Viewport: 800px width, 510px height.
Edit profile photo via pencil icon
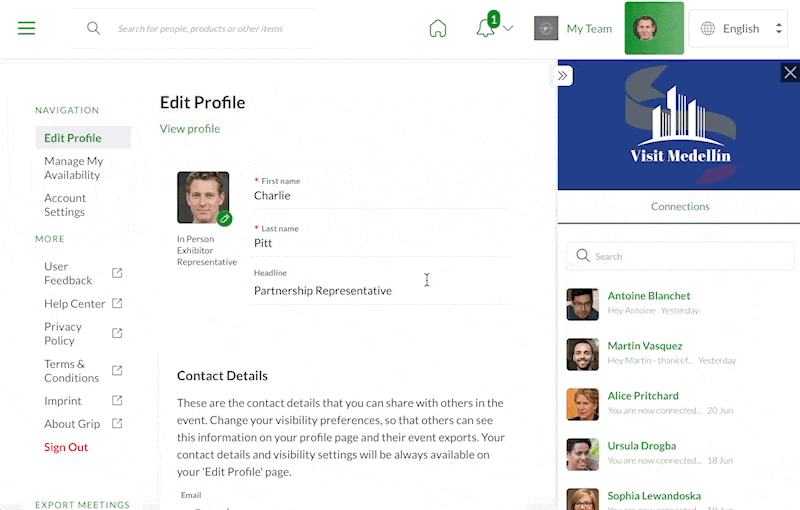[x=224, y=219]
